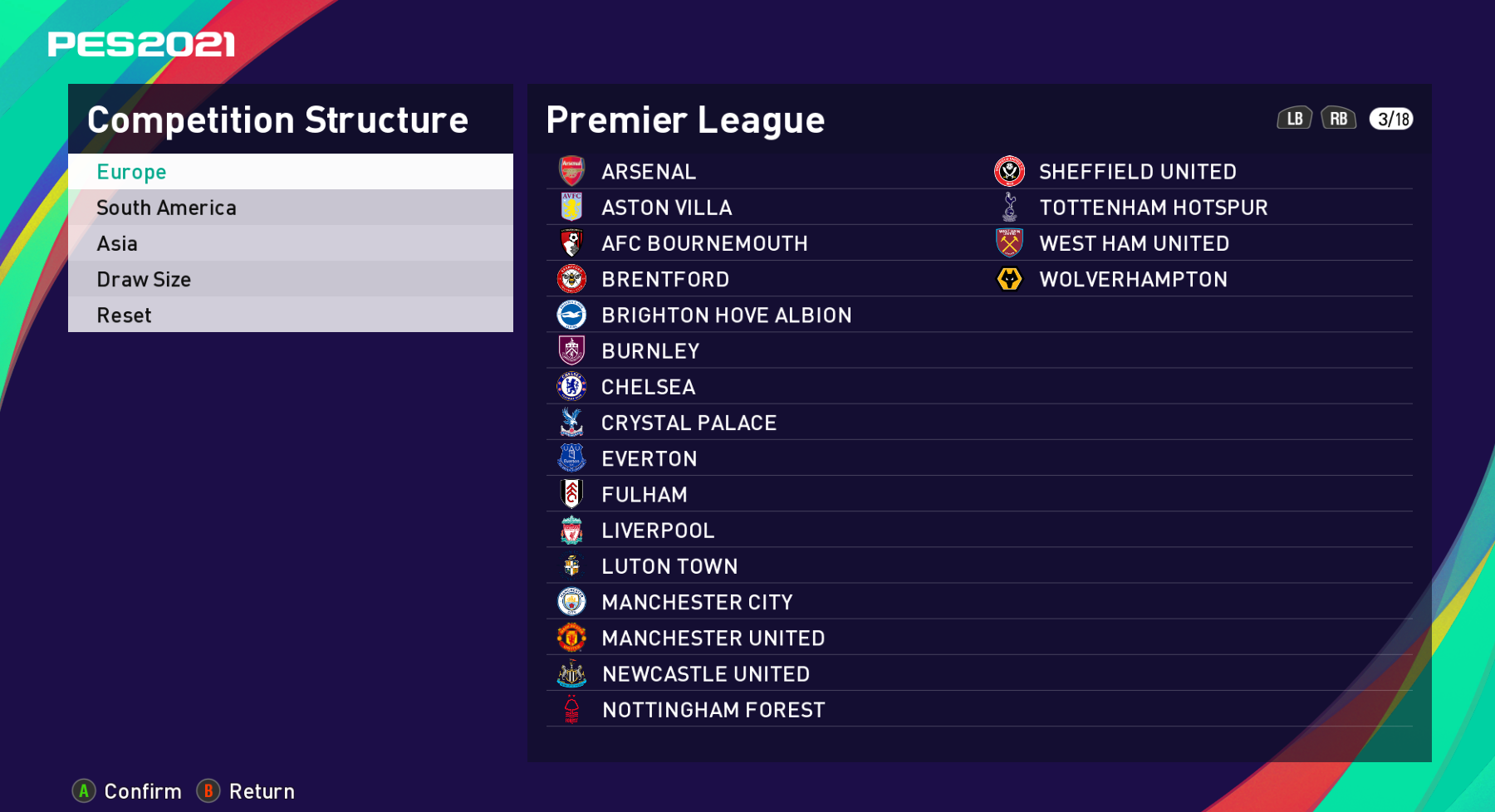
Task: Click the 3/18 page indicator
Action: pos(1391,119)
